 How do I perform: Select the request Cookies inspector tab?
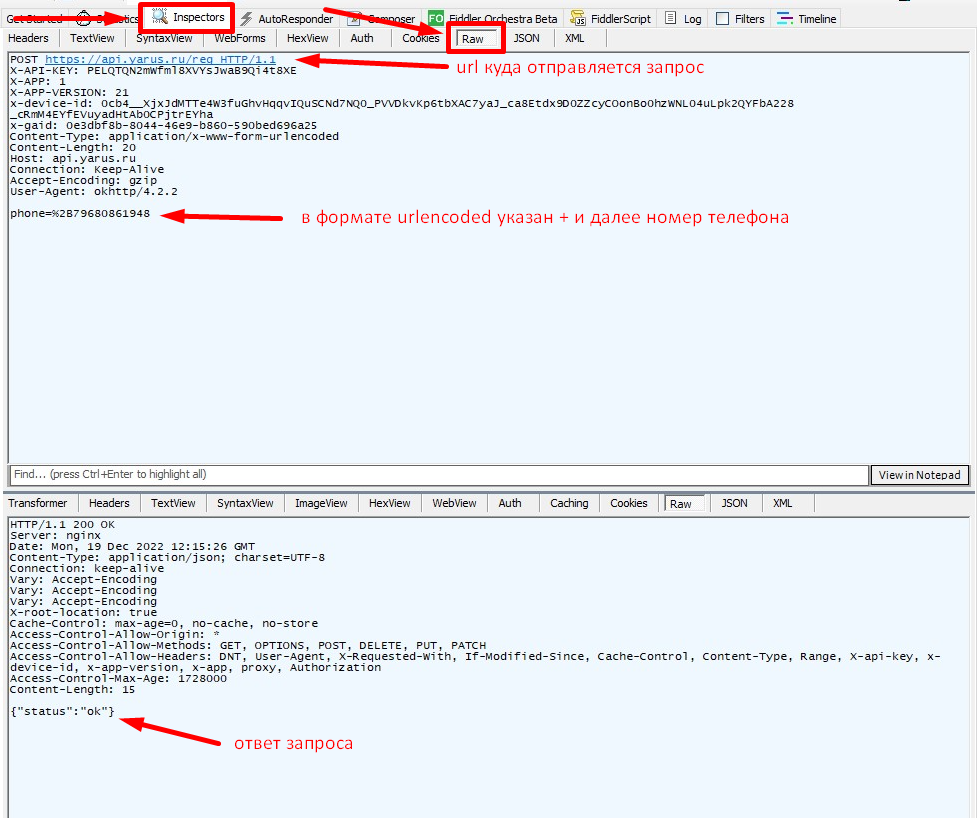point(421,38)
